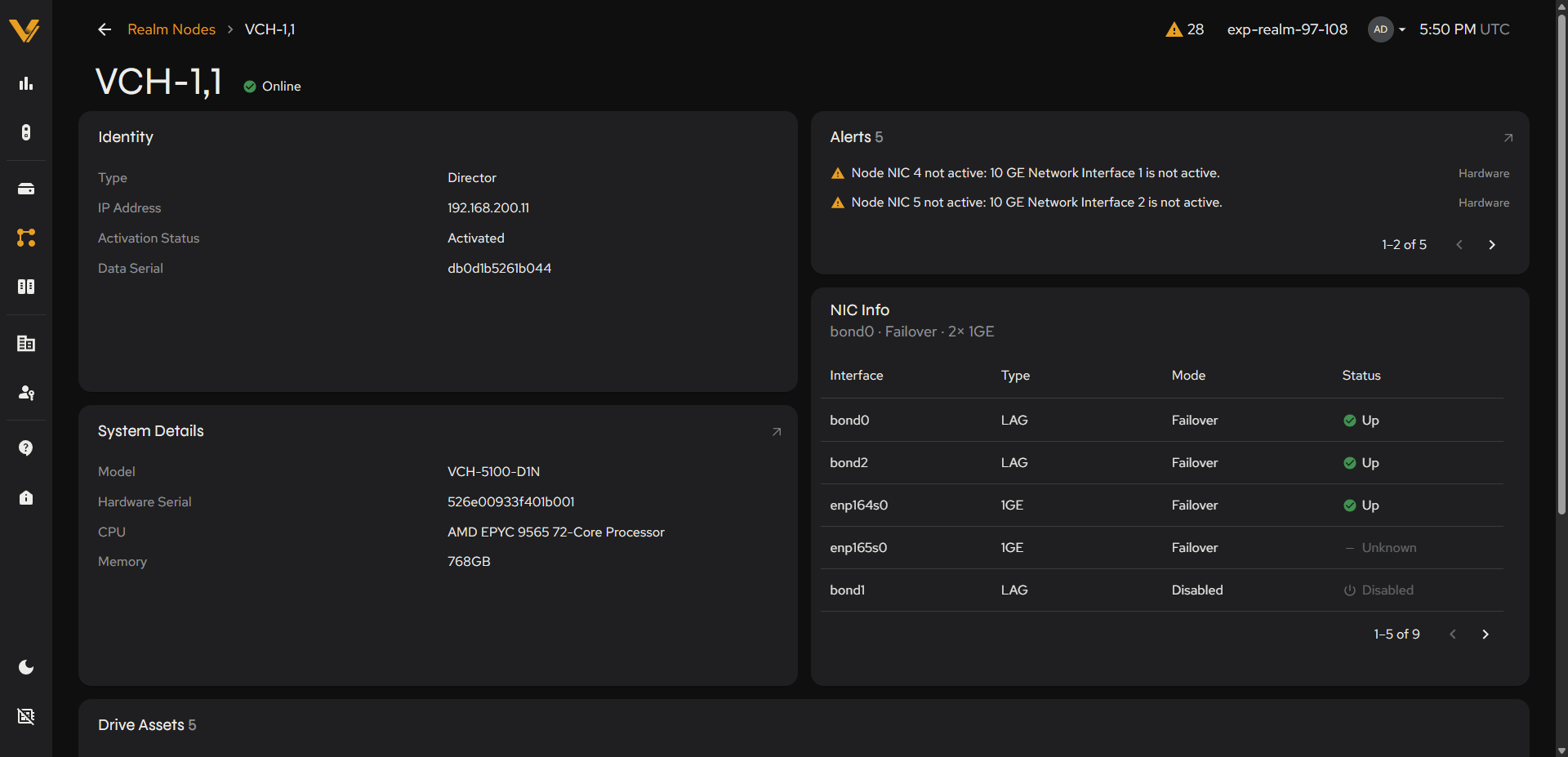This screenshot has height=757, width=1568.
Task: Open the Realm Nodes breadcrumb link
Action: tap(171, 29)
